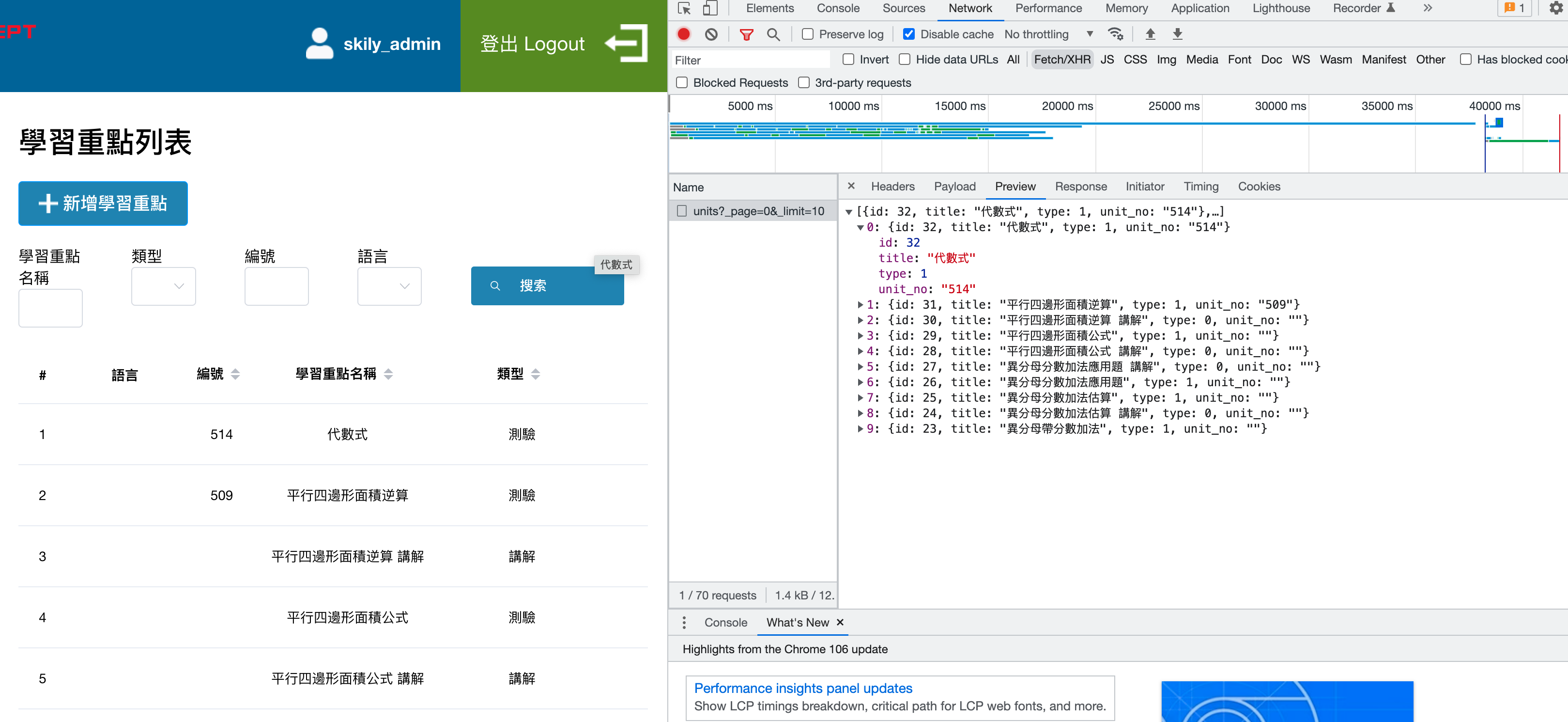Viewport: 1568px width, 722px height.
Task: Stop recording network log red button
Action: (684, 34)
